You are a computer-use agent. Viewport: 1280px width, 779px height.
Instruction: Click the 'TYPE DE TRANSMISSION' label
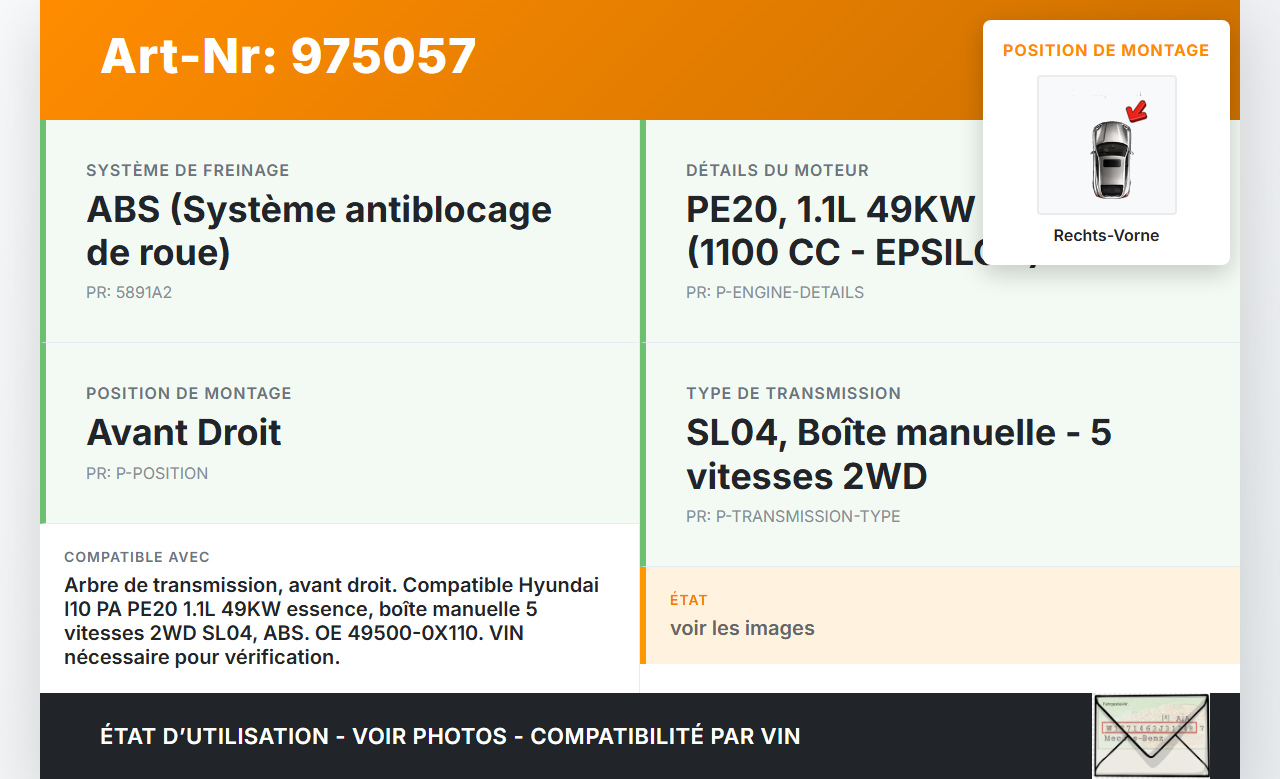[793, 393]
